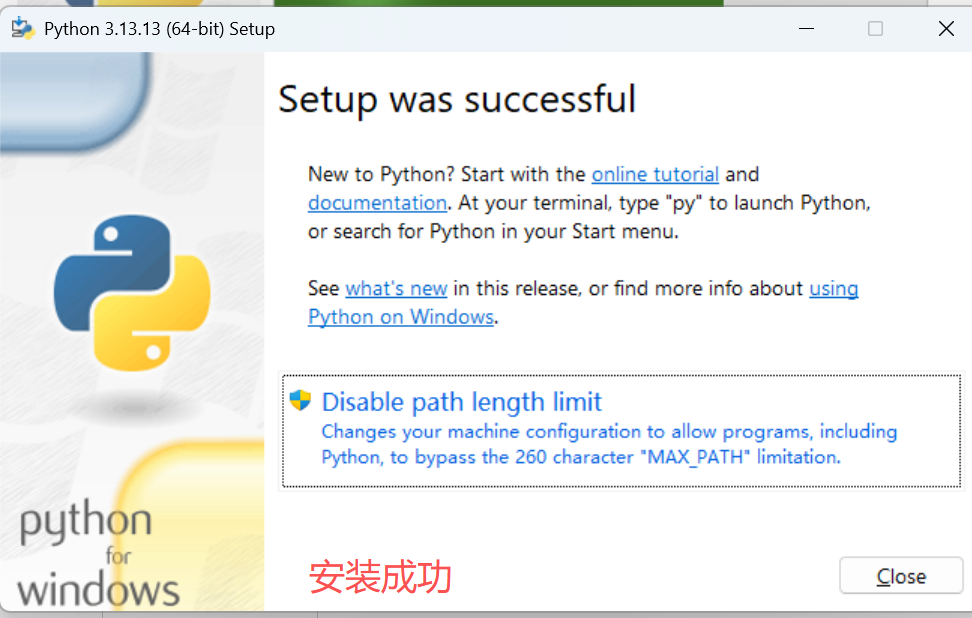Click the Setup was successful heading
This screenshot has height=618, width=972.
coord(457,99)
